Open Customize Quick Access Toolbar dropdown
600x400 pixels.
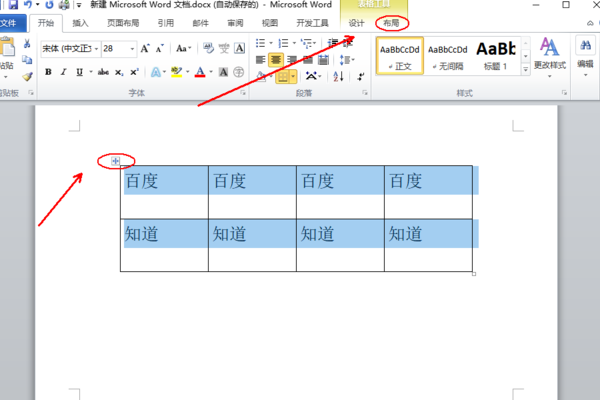tap(78, 5)
